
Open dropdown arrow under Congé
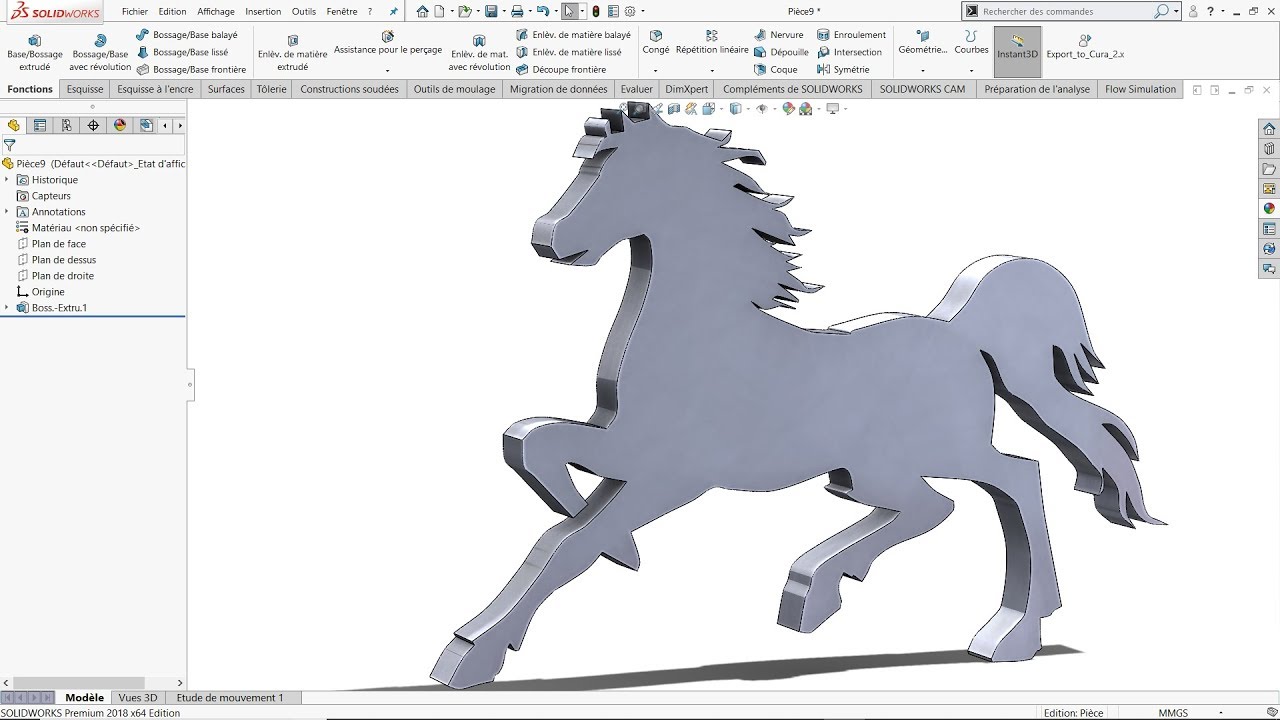click(x=656, y=70)
